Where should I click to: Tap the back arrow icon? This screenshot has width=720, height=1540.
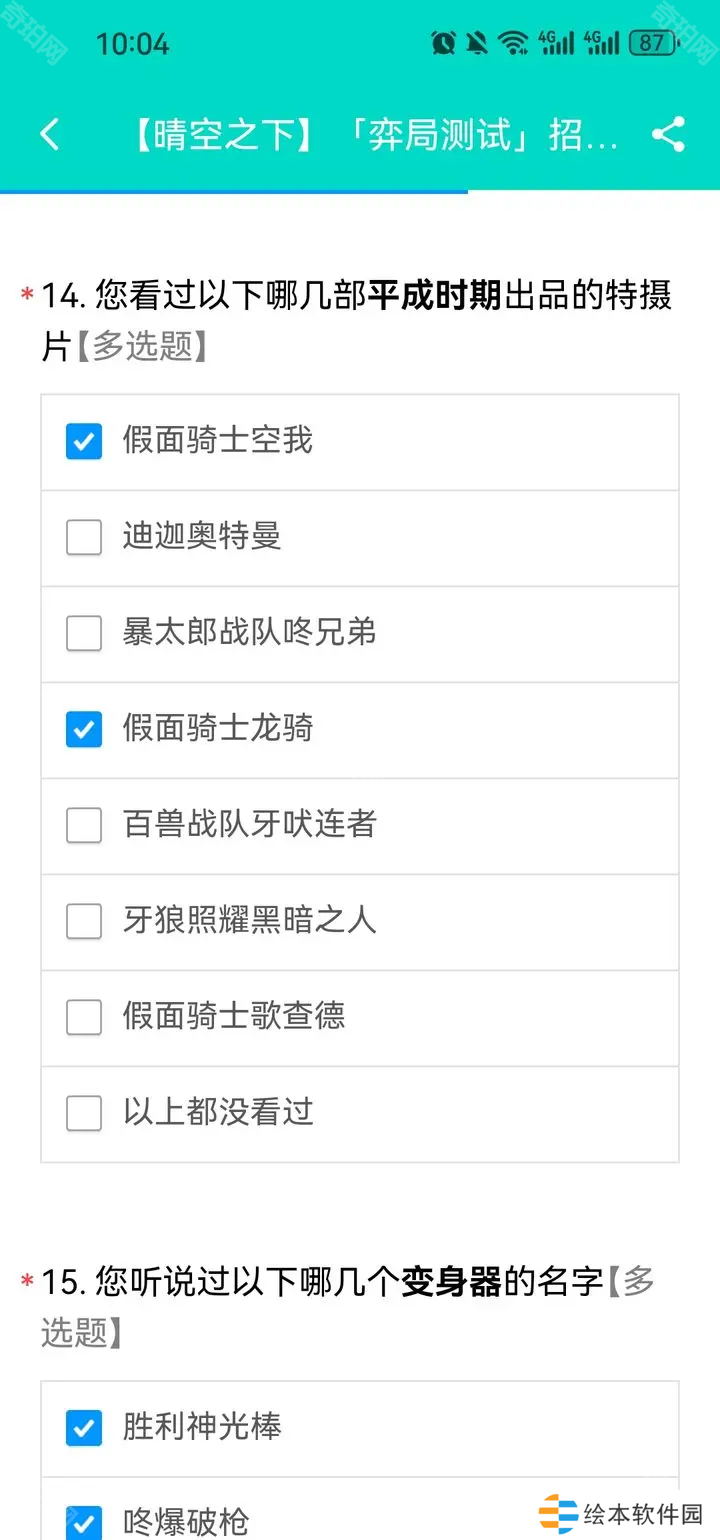[x=50, y=134]
